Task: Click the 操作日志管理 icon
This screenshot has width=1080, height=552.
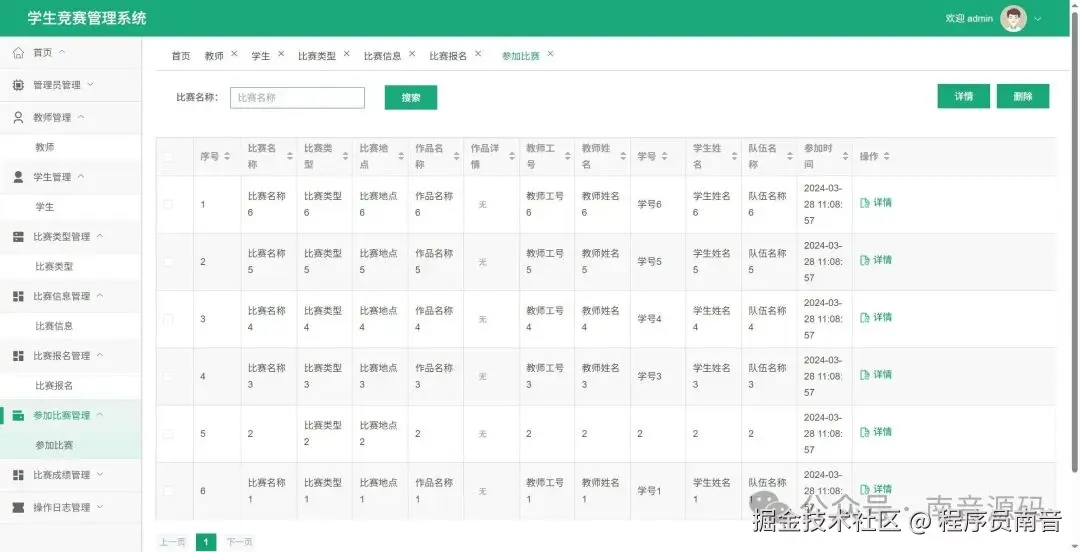Action: [x=19, y=507]
